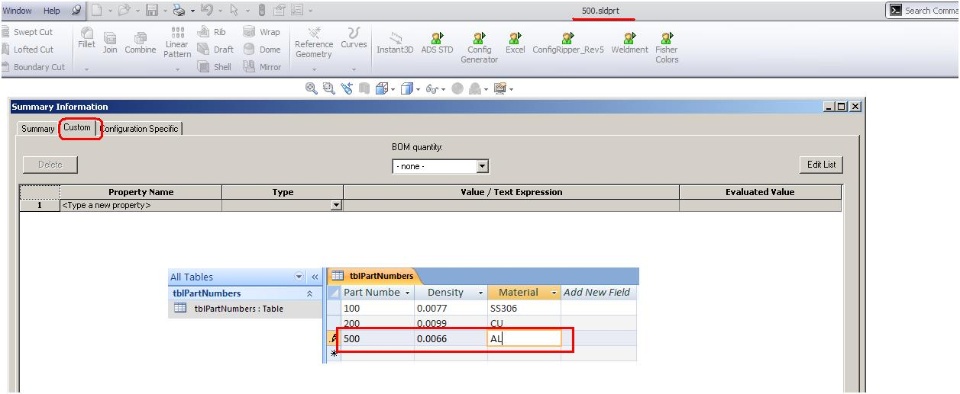Run the ADS STD macro
This screenshot has height=394, width=960.
pos(437,43)
